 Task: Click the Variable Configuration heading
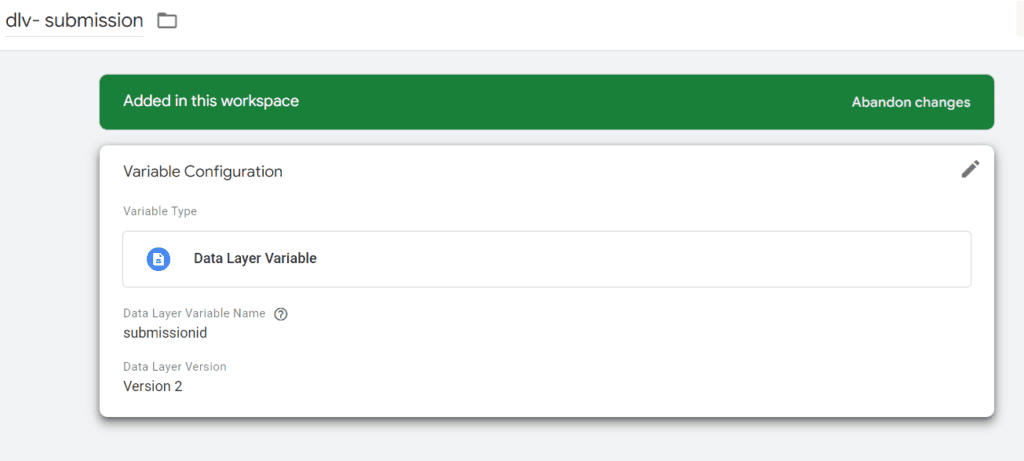click(203, 172)
